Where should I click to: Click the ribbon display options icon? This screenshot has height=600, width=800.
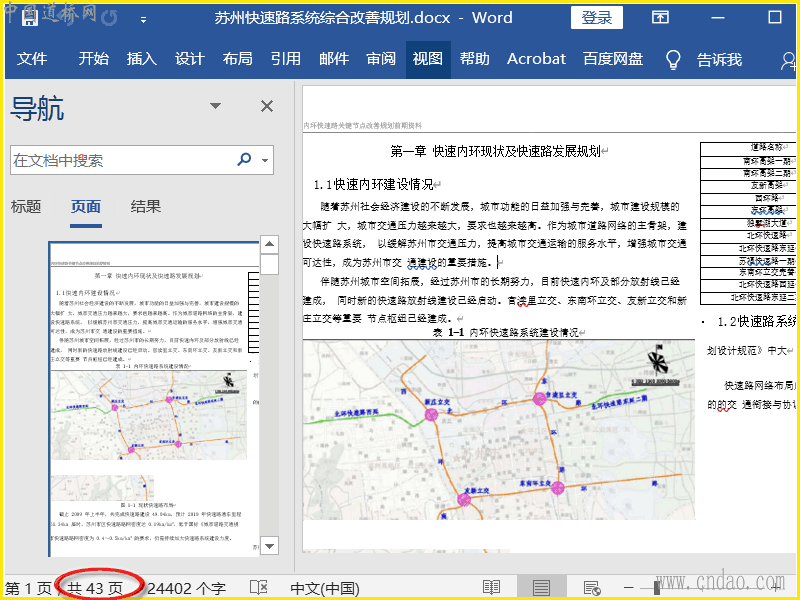coord(660,18)
